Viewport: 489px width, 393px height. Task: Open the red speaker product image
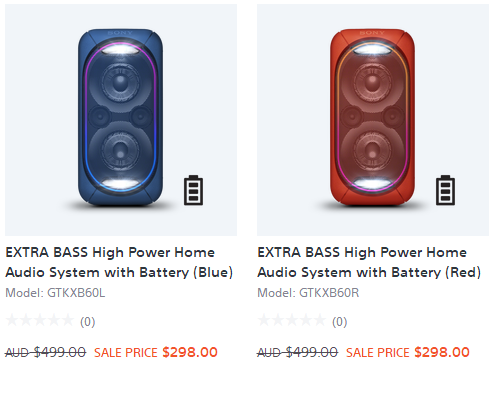click(373, 120)
